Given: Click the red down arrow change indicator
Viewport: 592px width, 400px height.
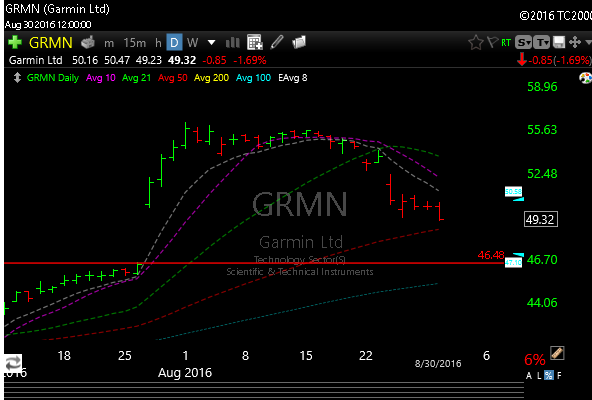Looking at the screenshot, I should pos(522,60).
